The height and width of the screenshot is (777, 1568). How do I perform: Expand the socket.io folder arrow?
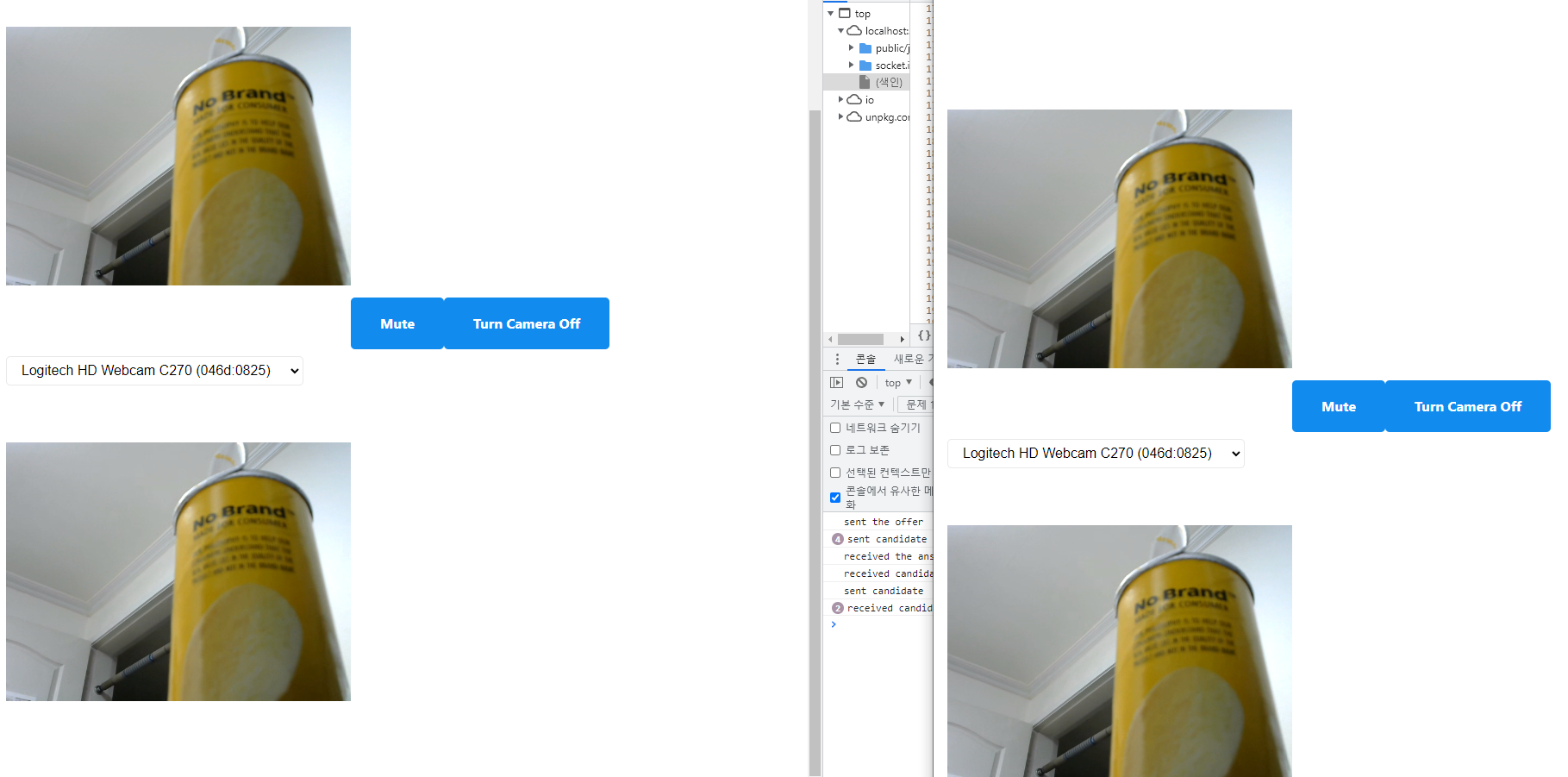[851, 66]
